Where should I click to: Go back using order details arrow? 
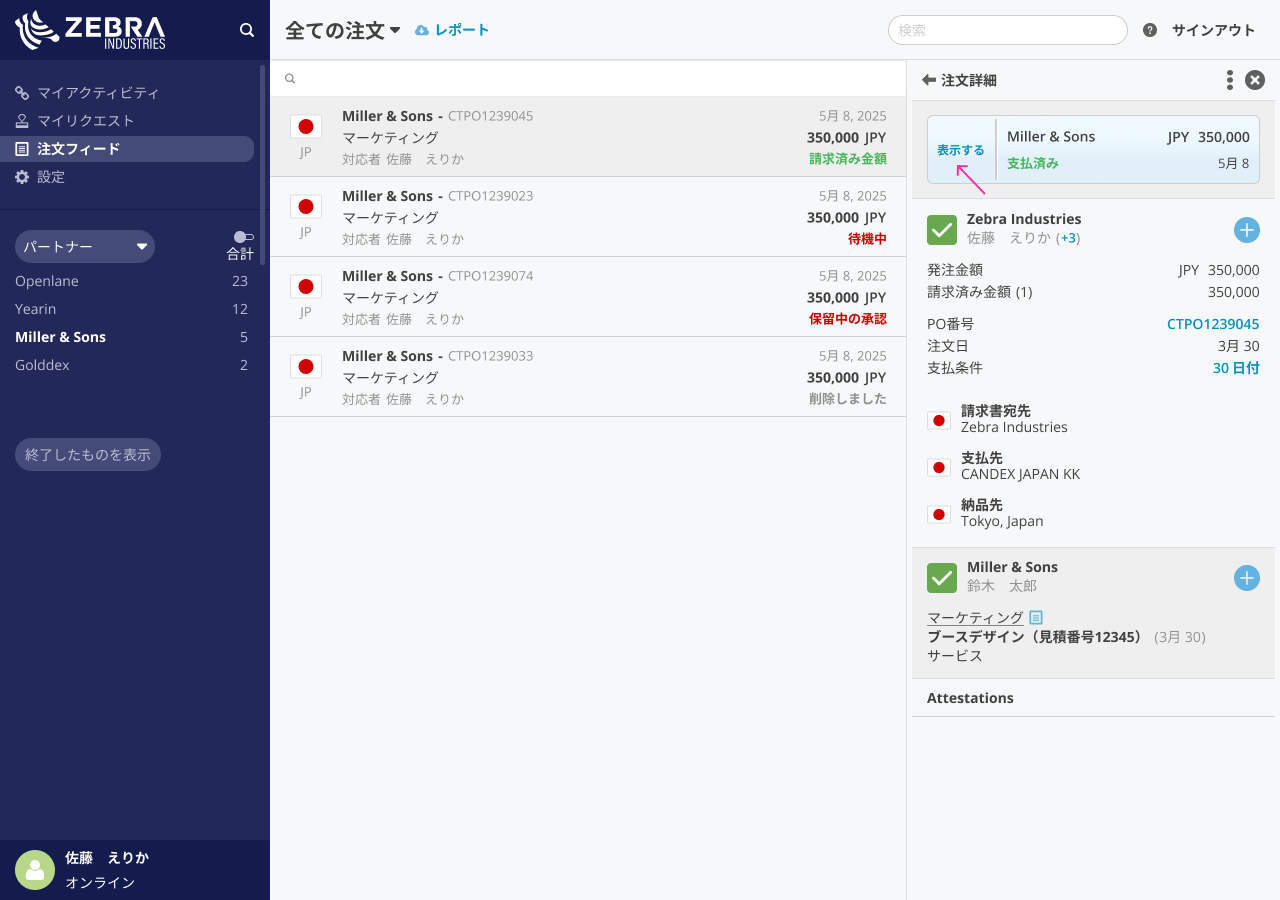coord(929,80)
